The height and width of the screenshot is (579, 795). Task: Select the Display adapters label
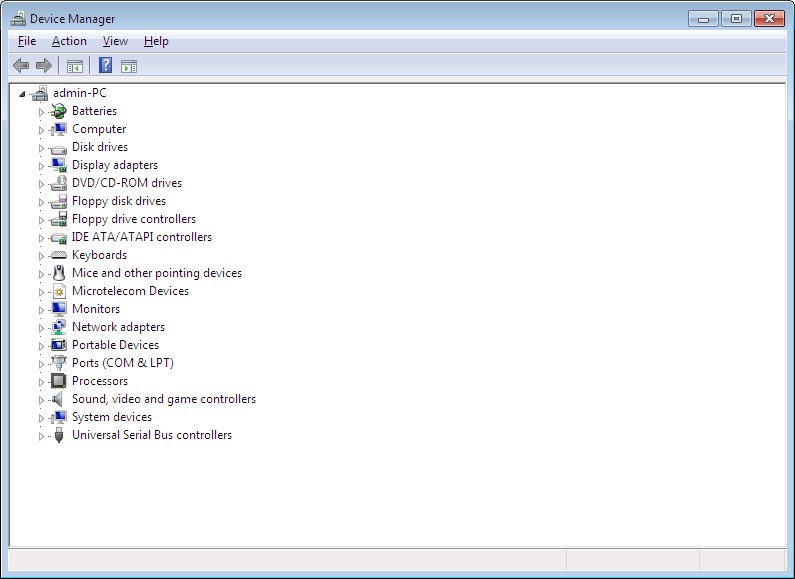[x=115, y=165]
